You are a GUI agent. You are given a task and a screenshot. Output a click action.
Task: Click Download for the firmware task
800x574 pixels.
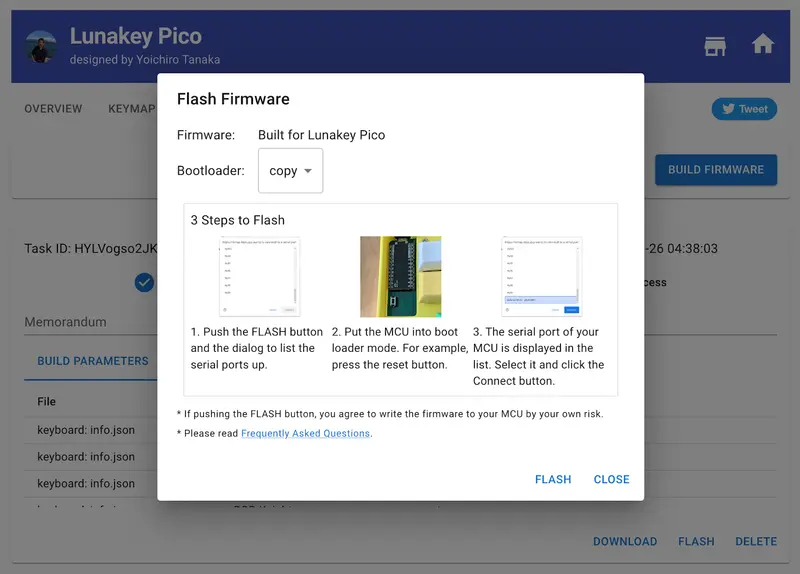[x=625, y=541]
